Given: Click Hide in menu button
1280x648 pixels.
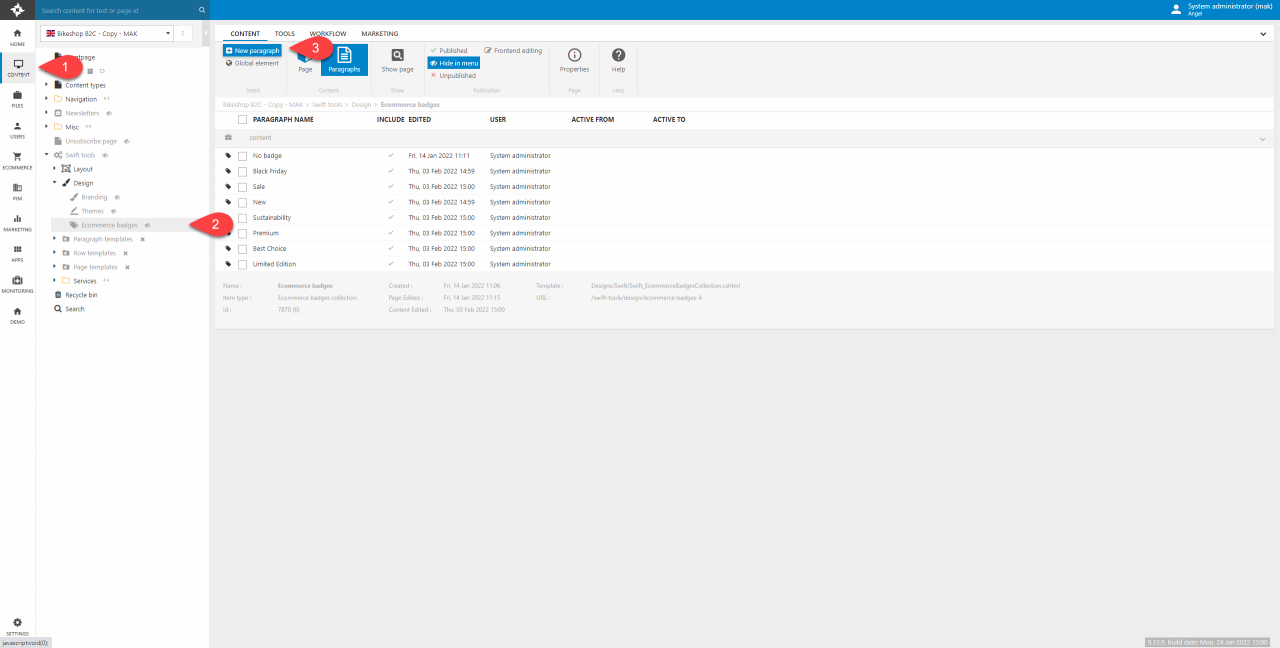Looking at the screenshot, I should (454, 63).
